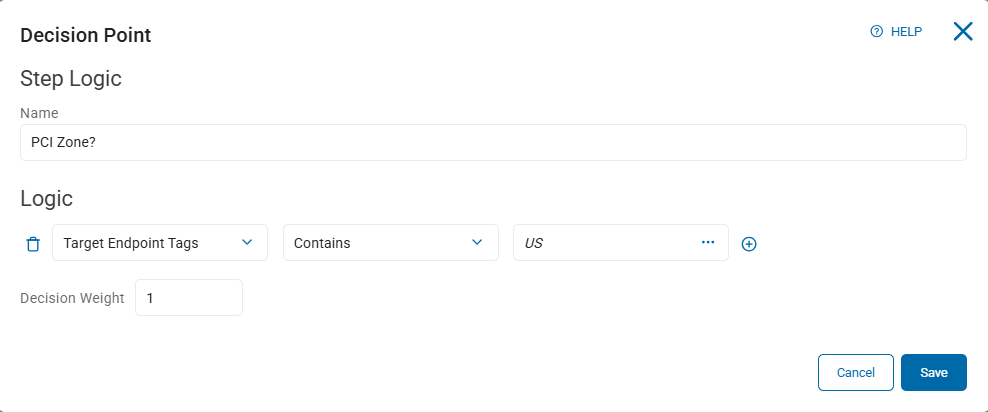The image size is (988, 412).
Task: Click the Name label above the field
Action: [39, 113]
